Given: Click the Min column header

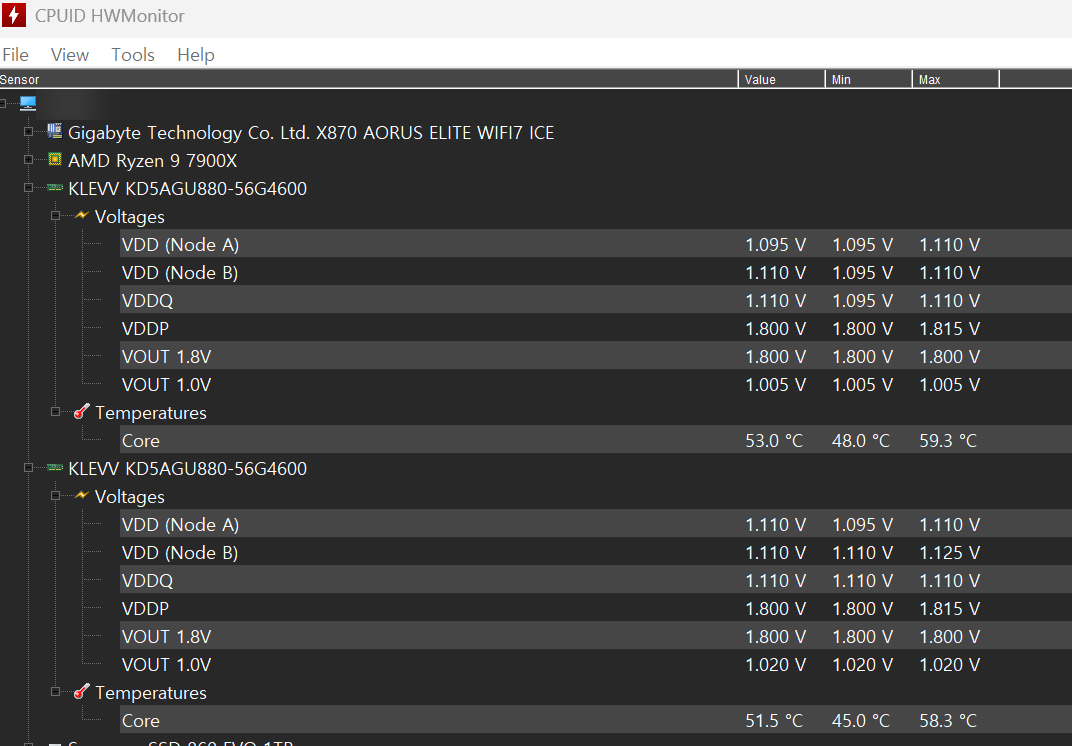Looking at the screenshot, I should 868,79.
